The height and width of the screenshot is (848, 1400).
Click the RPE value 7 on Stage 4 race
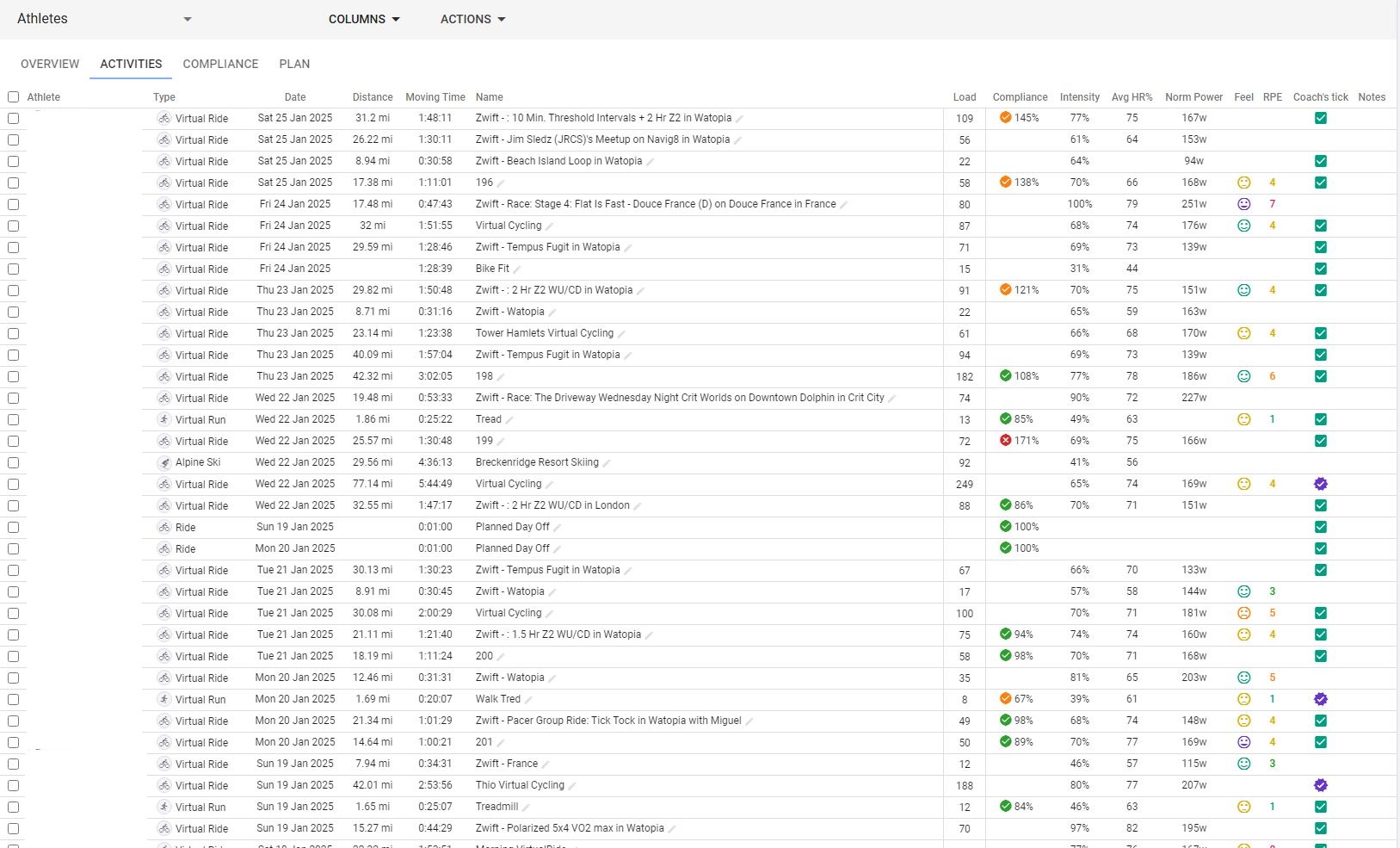1272,204
